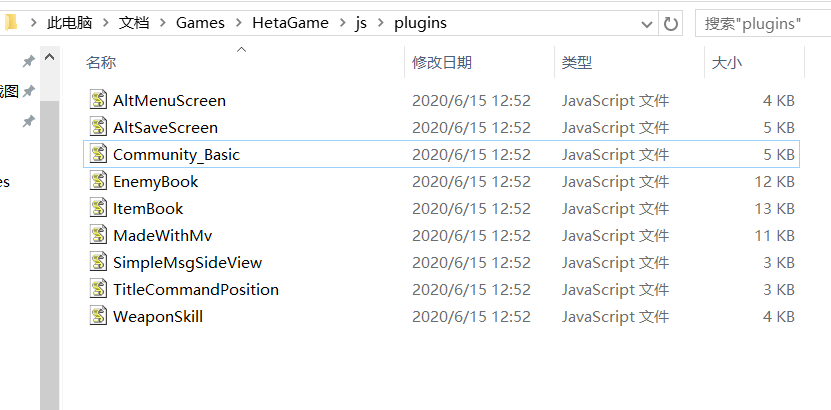831x410 pixels.
Task: Expand the chevron before 此电脑 in breadcrumb
Action: tap(34, 23)
